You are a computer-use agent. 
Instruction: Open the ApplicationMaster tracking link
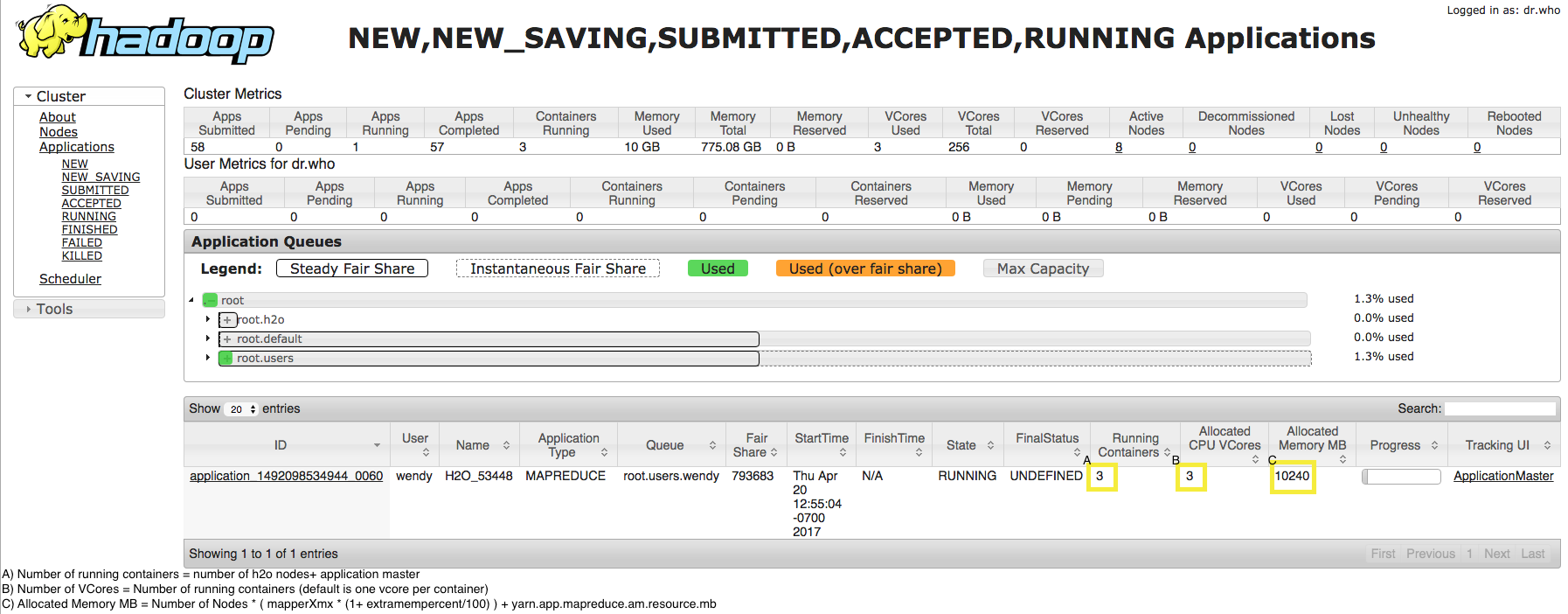click(1502, 476)
